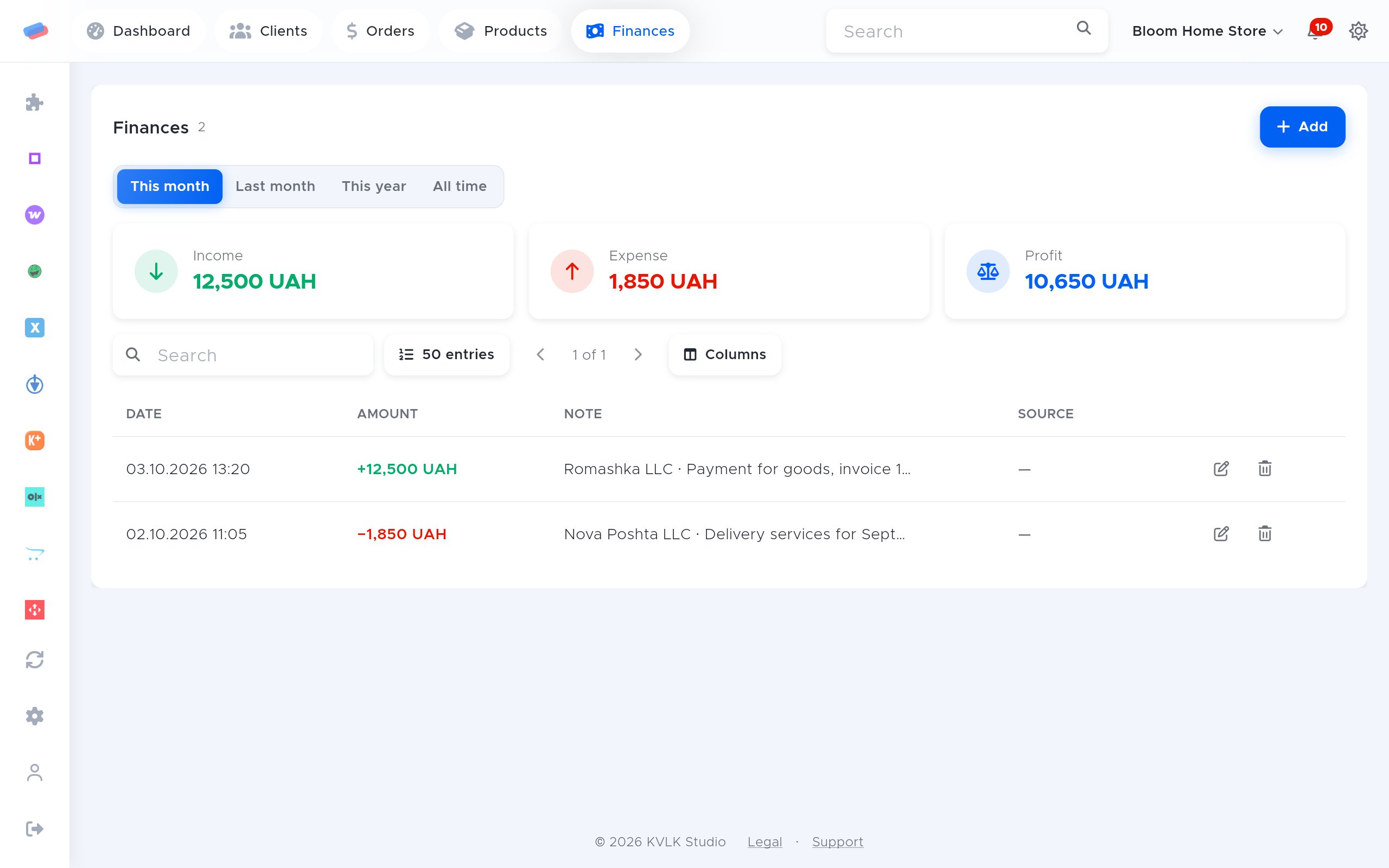Open the Dashboard tab
The height and width of the screenshot is (868, 1389).
click(x=138, y=31)
